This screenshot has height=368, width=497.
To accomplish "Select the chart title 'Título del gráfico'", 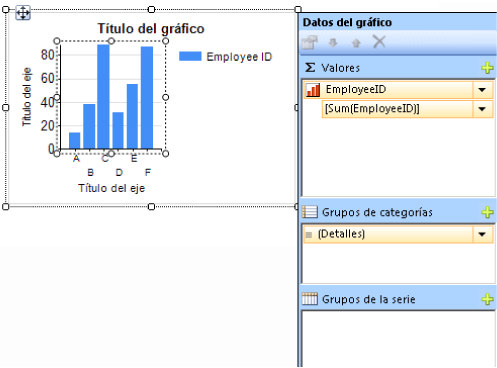I will tap(151, 29).
